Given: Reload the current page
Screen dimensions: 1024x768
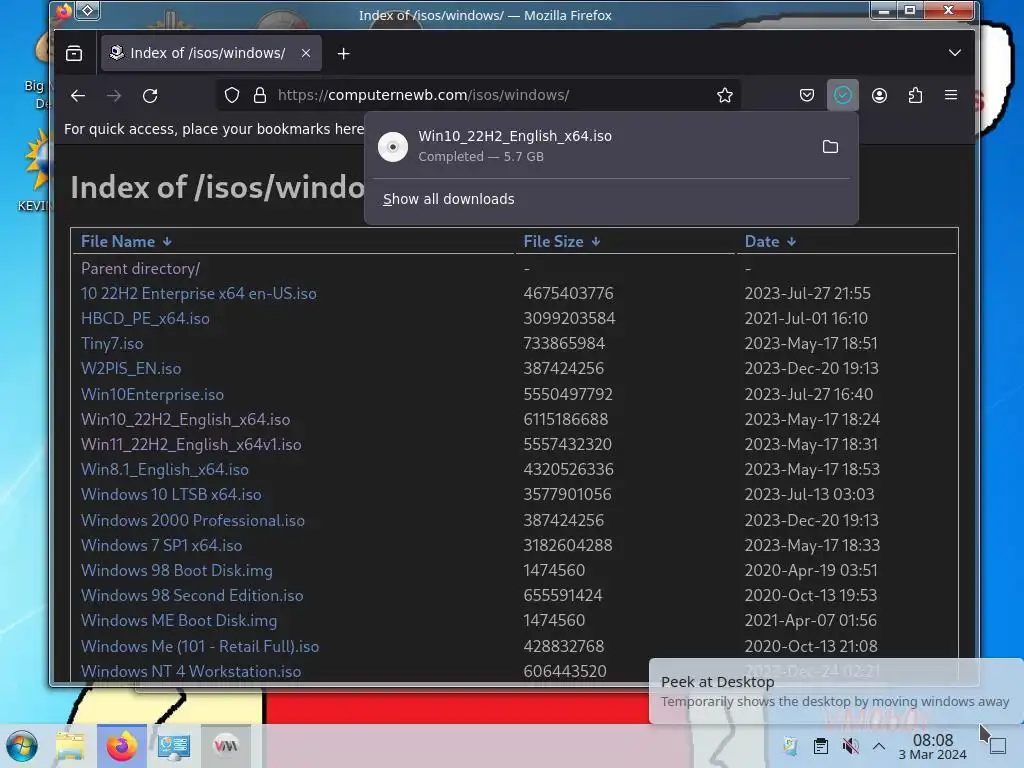Looking at the screenshot, I should pyautogui.click(x=150, y=95).
